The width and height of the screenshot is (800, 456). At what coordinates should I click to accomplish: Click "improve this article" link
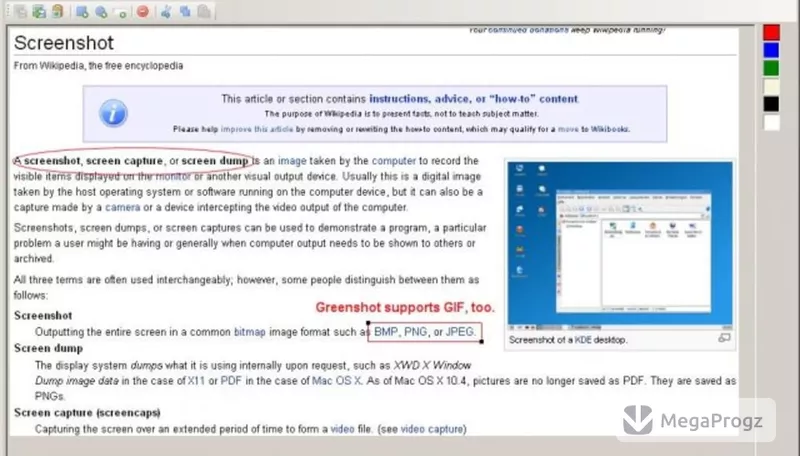[257, 129]
